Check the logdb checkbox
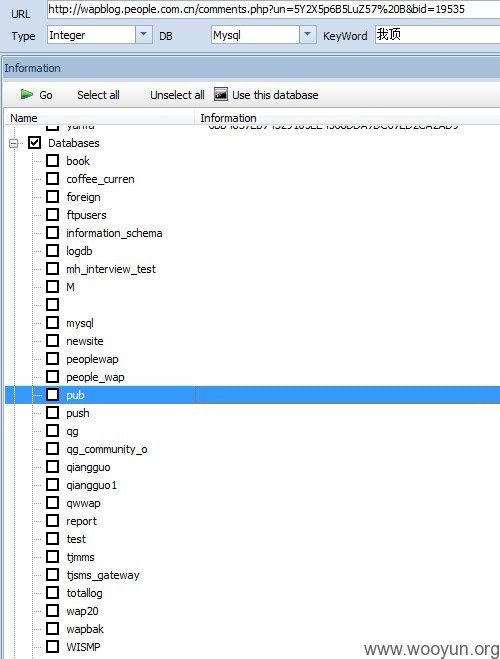 (x=53, y=250)
